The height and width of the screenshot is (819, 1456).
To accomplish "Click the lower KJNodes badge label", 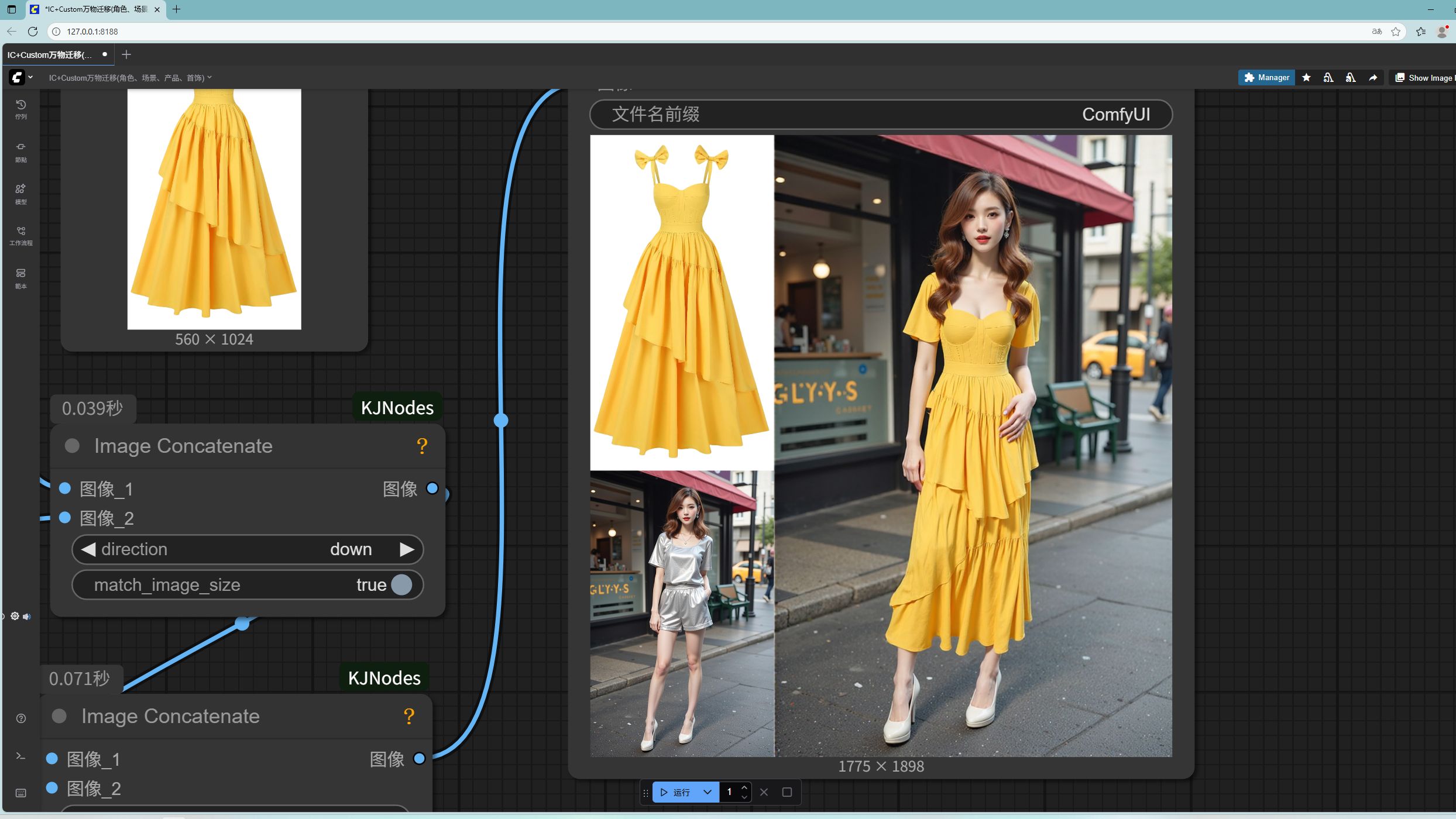I will coord(384,678).
